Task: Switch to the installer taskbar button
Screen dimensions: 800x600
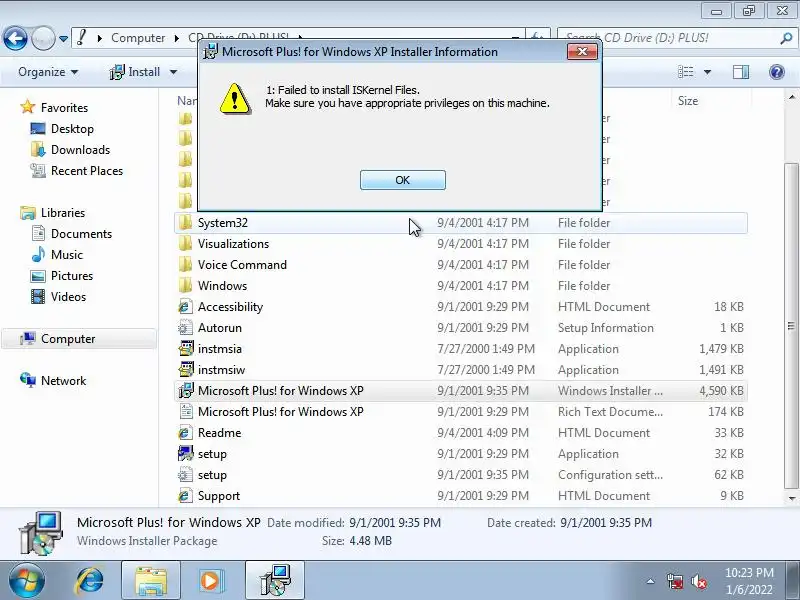Action: [x=275, y=581]
